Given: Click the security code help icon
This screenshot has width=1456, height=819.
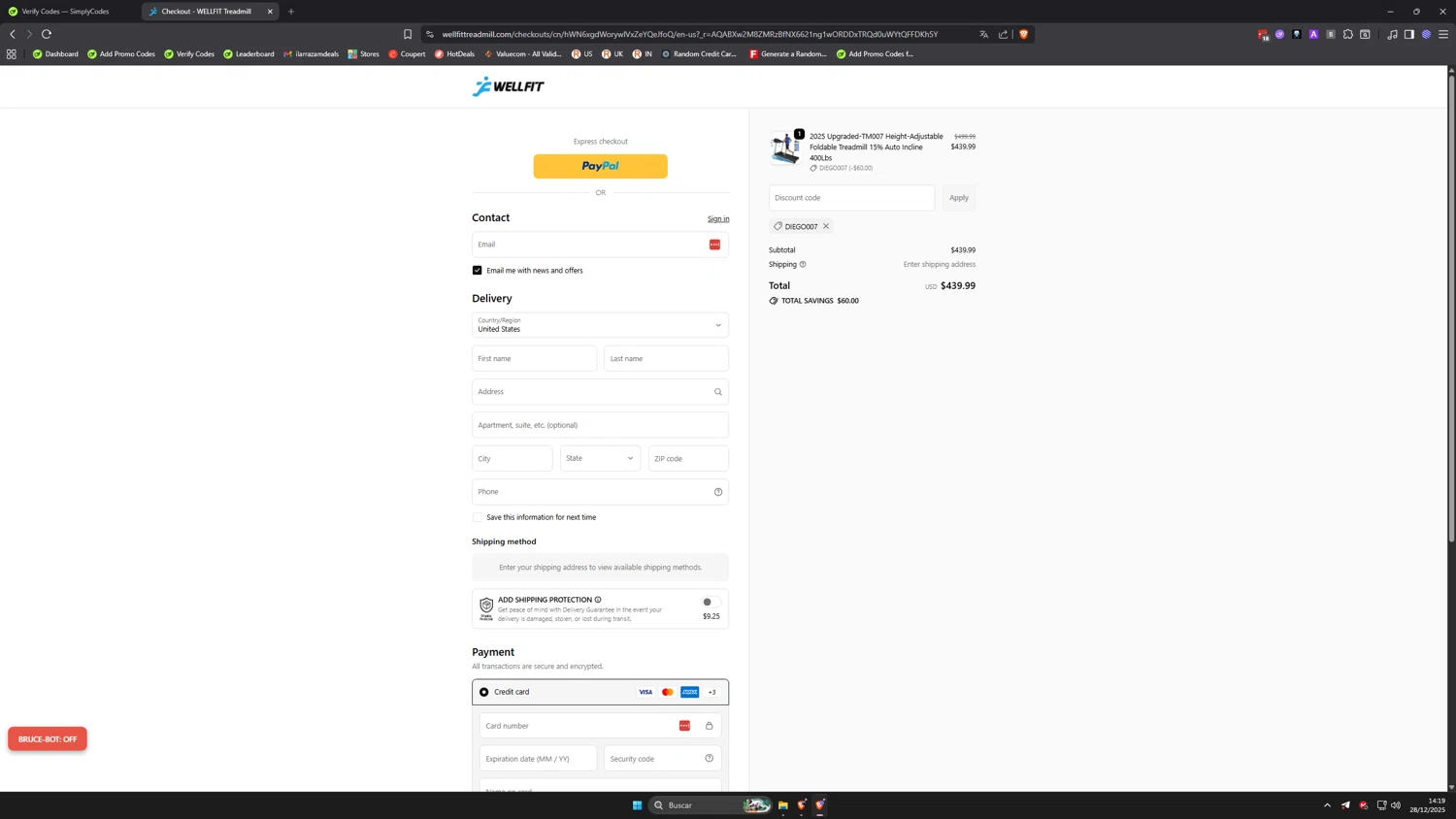Looking at the screenshot, I should point(709,759).
